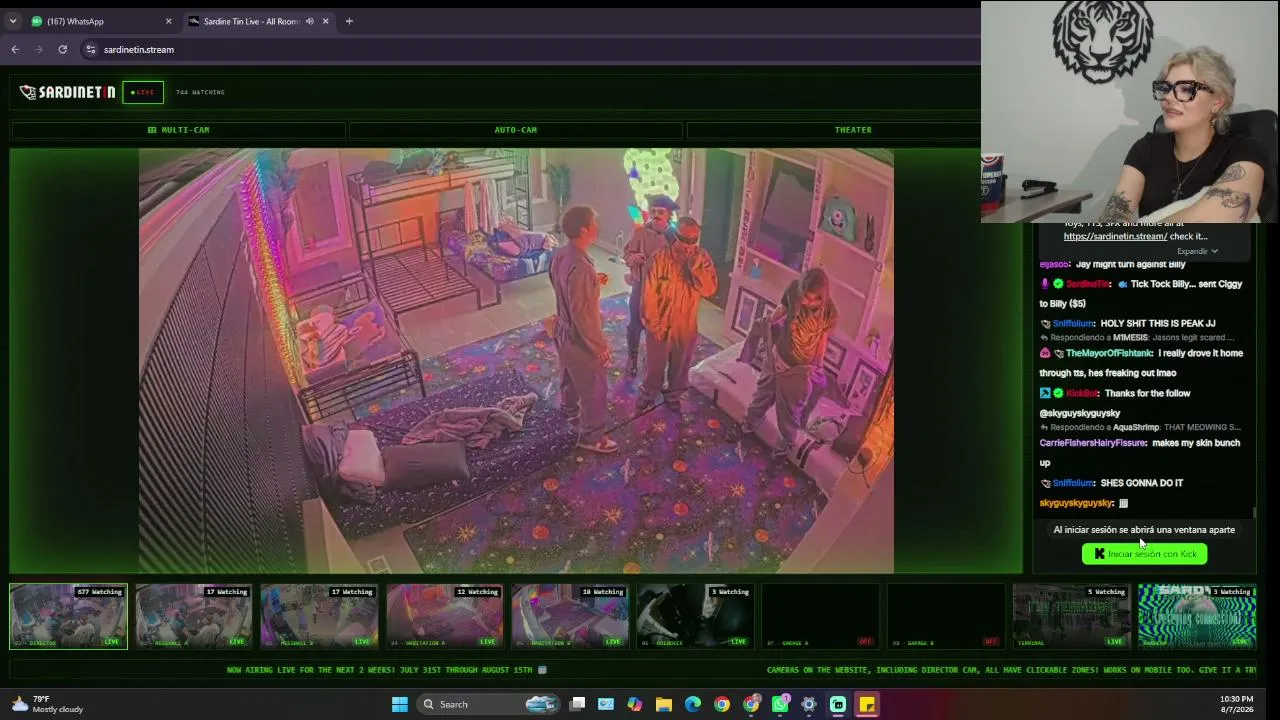The height and width of the screenshot is (720, 1280).
Task: Open the sardinetin.stream link in chat
Action: click(x=1115, y=236)
